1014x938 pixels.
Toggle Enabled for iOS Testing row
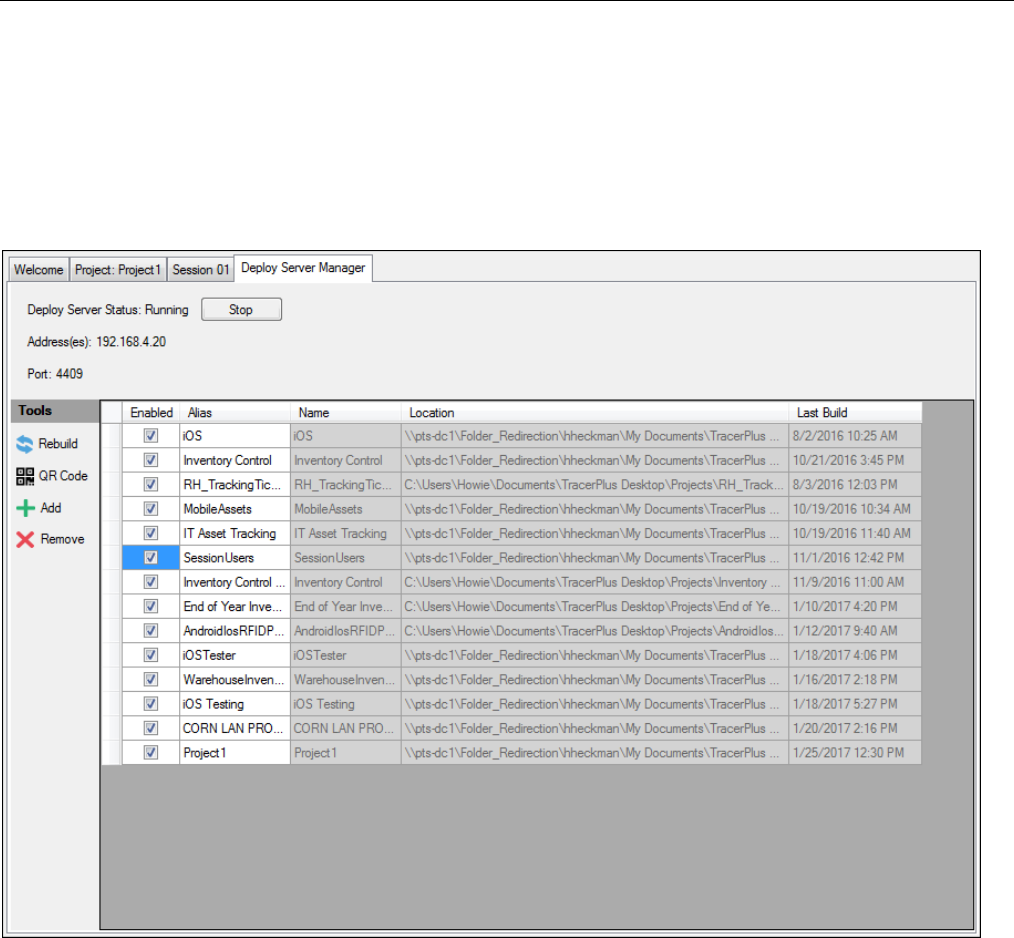tap(151, 704)
